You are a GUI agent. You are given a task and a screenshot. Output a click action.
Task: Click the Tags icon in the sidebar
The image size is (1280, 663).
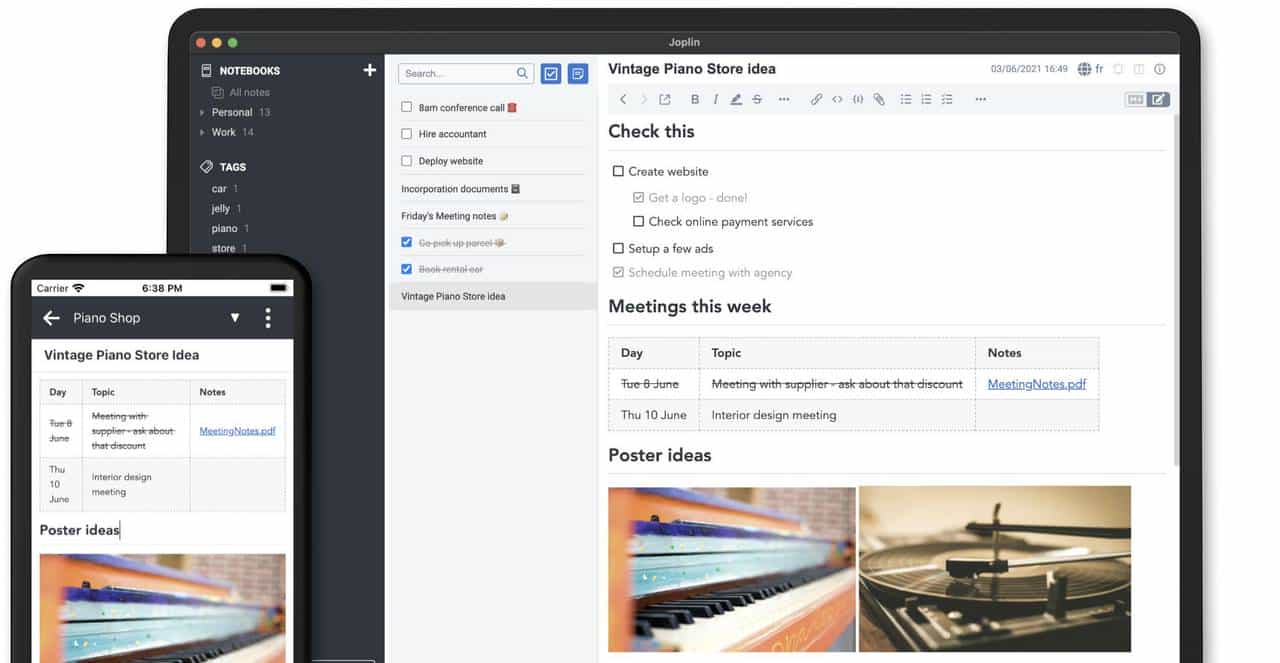[x=207, y=167]
